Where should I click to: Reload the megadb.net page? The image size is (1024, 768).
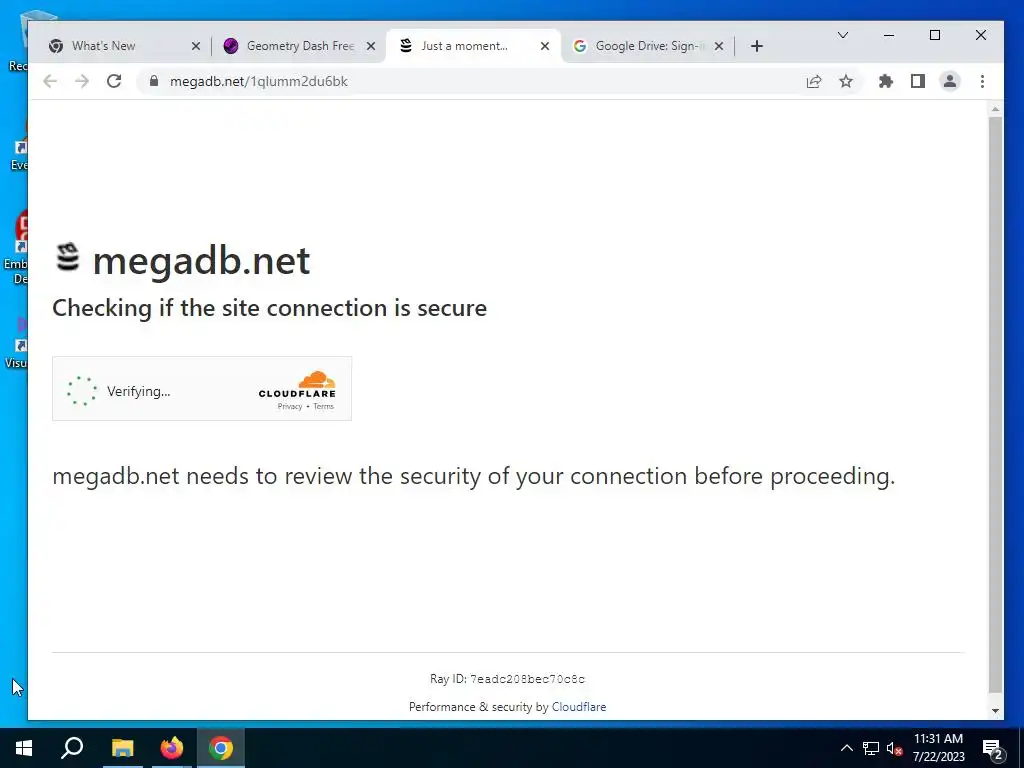pos(114,81)
